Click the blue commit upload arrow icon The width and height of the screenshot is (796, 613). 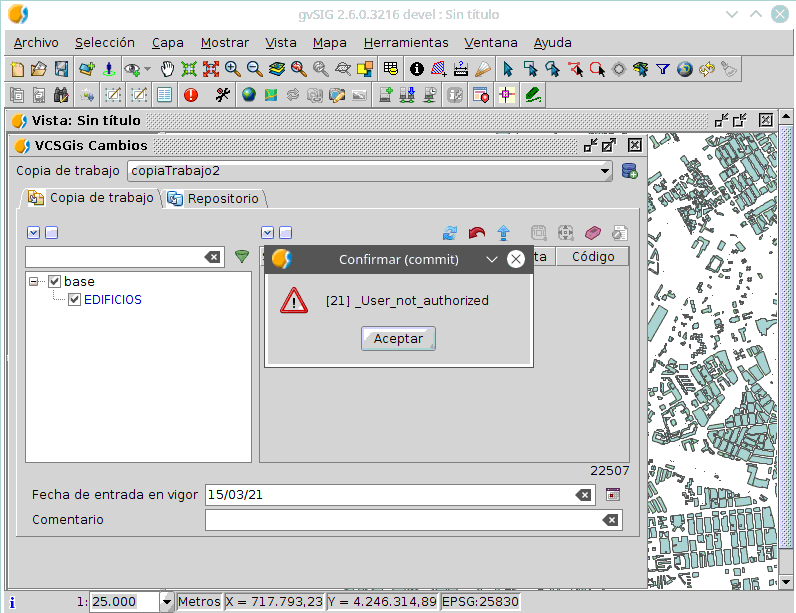coord(504,233)
